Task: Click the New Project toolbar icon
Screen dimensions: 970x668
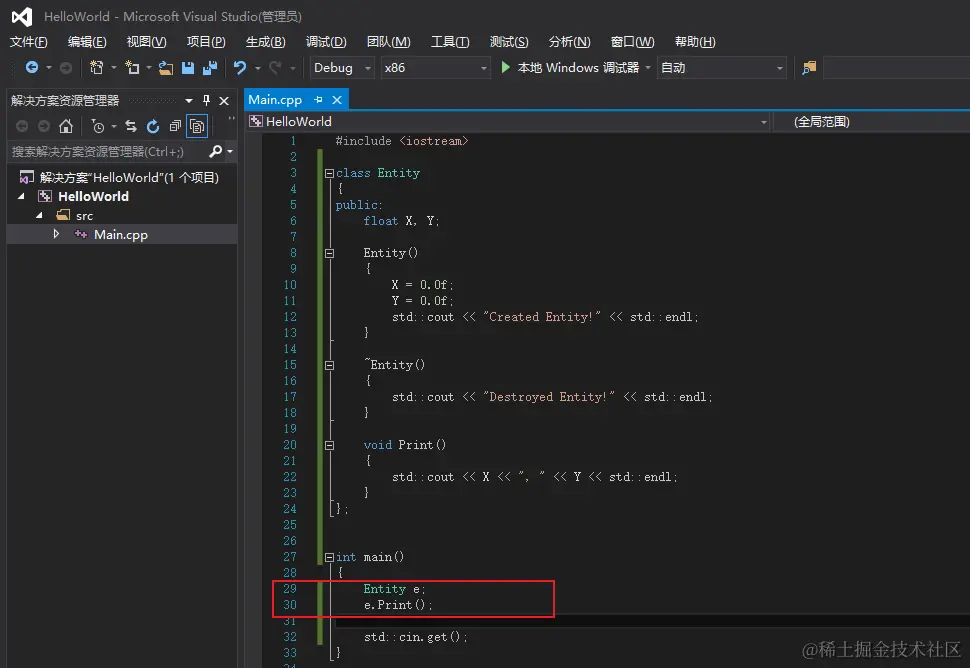Action: pyautogui.click(x=97, y=67)
